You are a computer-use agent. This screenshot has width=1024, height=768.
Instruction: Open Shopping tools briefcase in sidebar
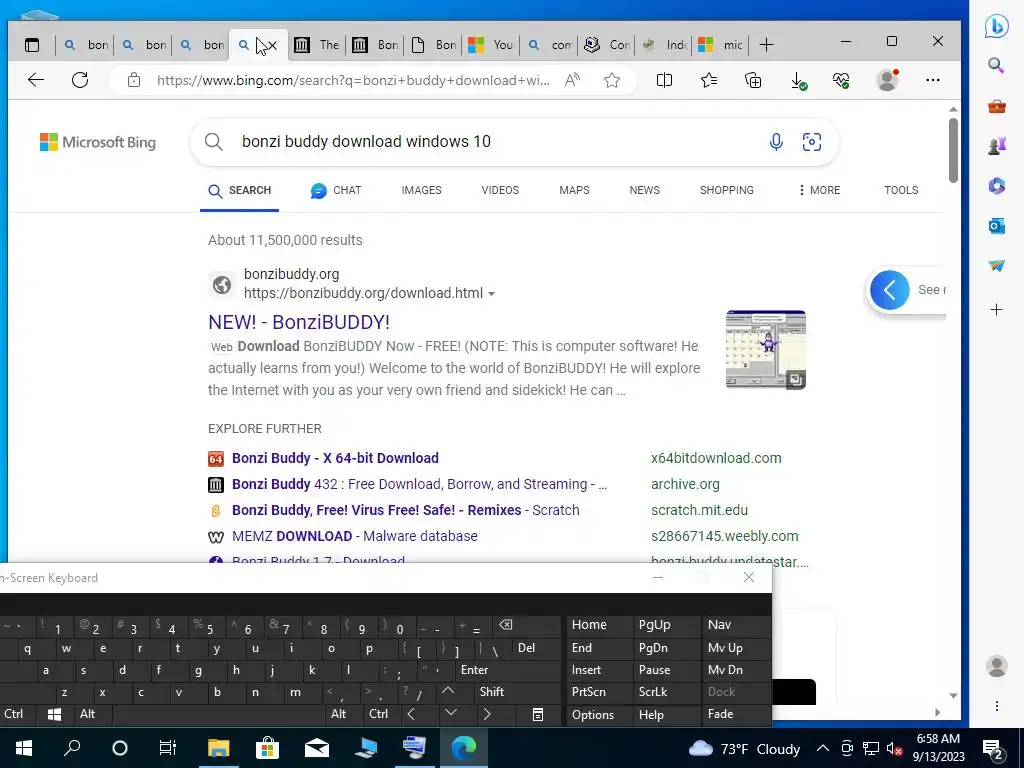click(997, 106)
